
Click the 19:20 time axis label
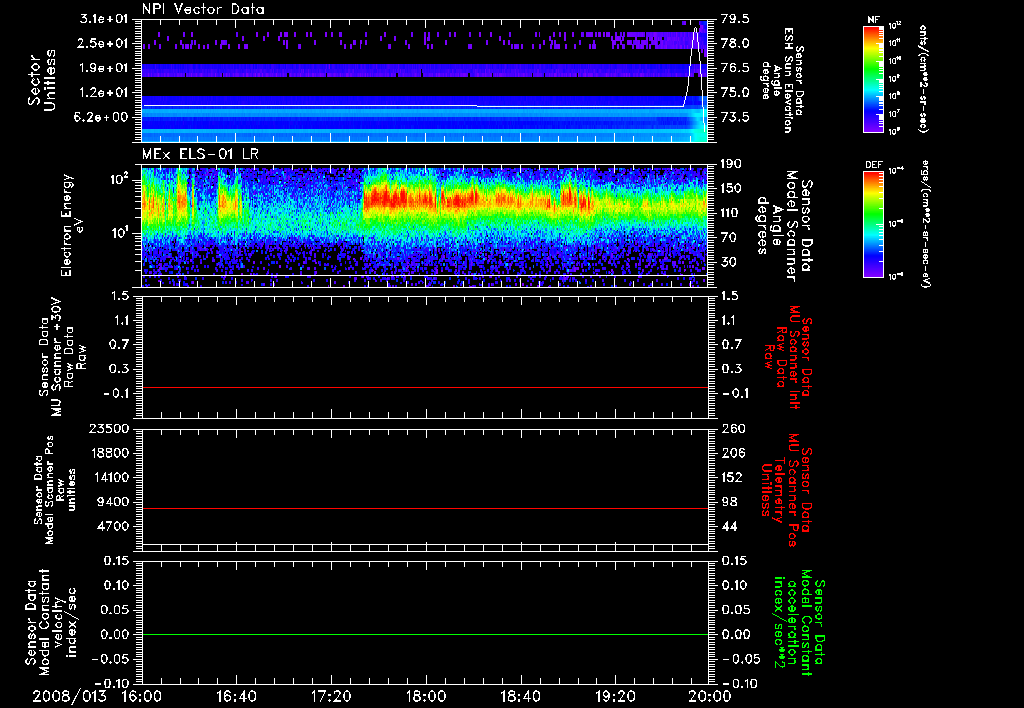[x=614, y=695]
